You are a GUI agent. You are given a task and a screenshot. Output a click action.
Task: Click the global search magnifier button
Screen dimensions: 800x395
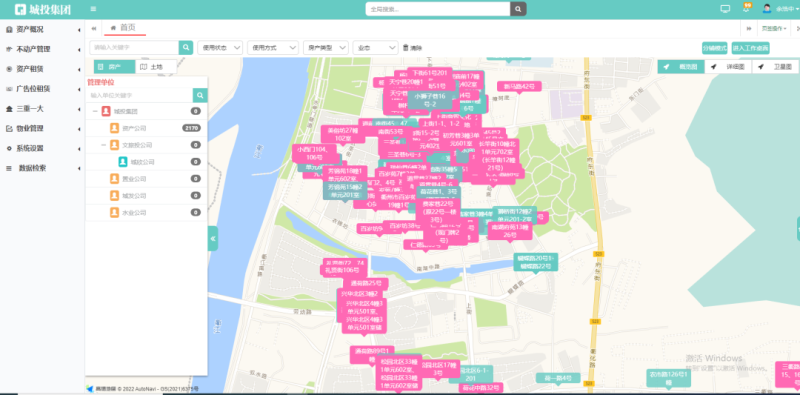(x=518, y=9)
